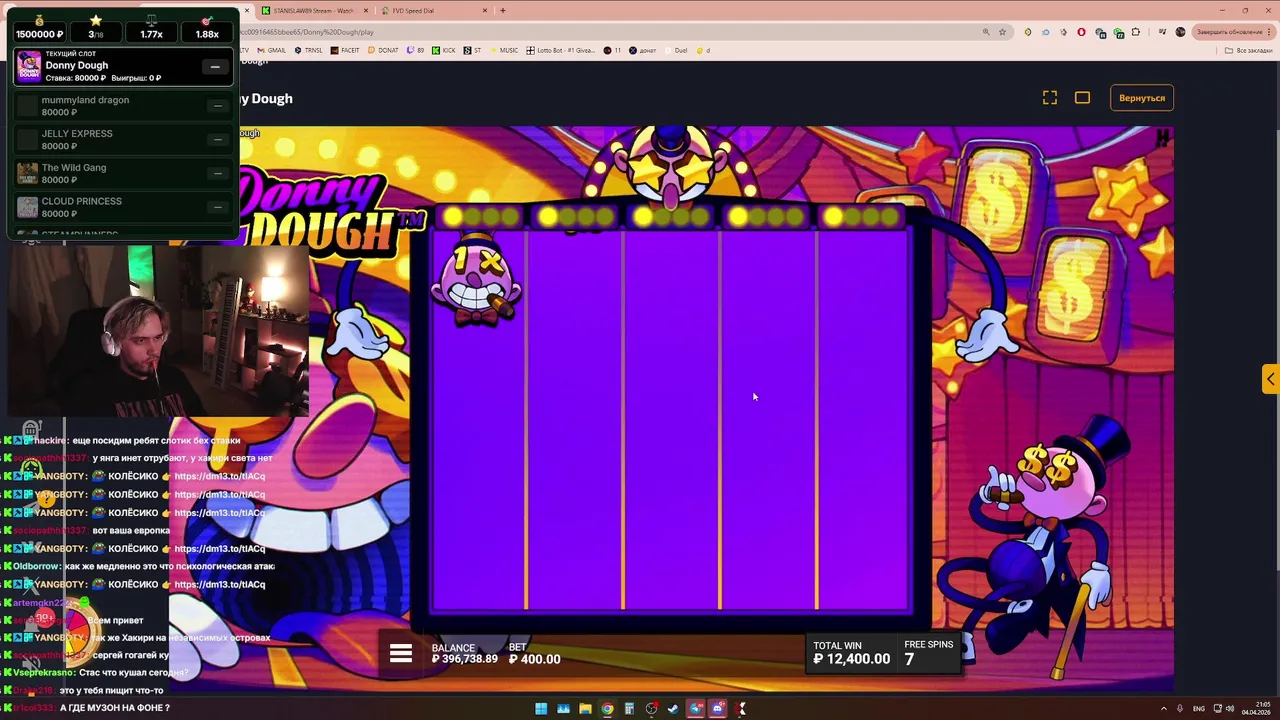1280x720 pixels.
Task: Open the Donny Dough slot thumbnail
Action: click(x=29, y=66)
